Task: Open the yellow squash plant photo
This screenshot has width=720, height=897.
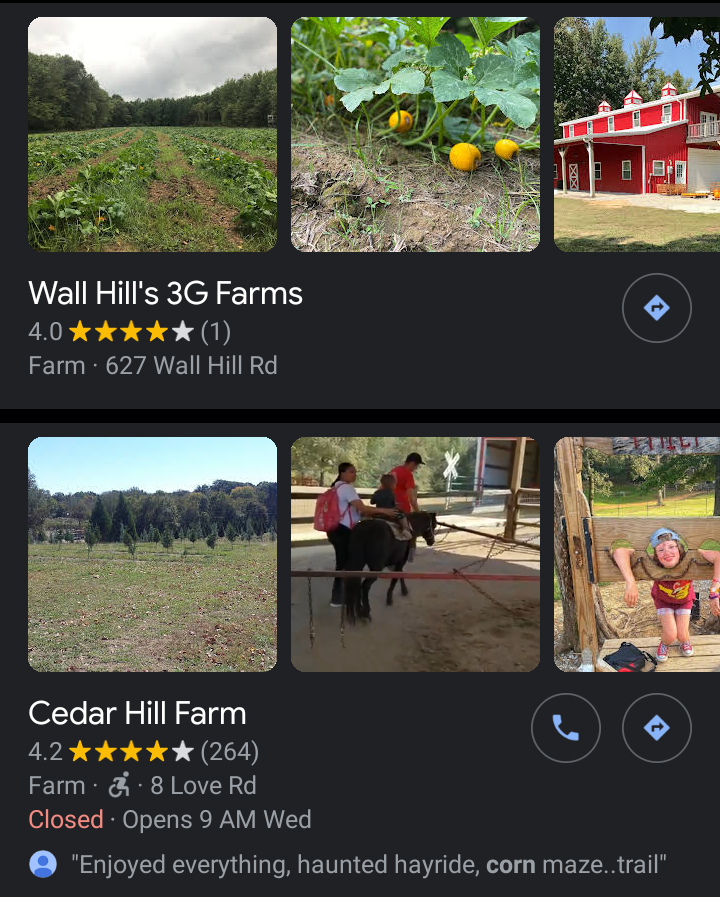Action: point(415,134)
